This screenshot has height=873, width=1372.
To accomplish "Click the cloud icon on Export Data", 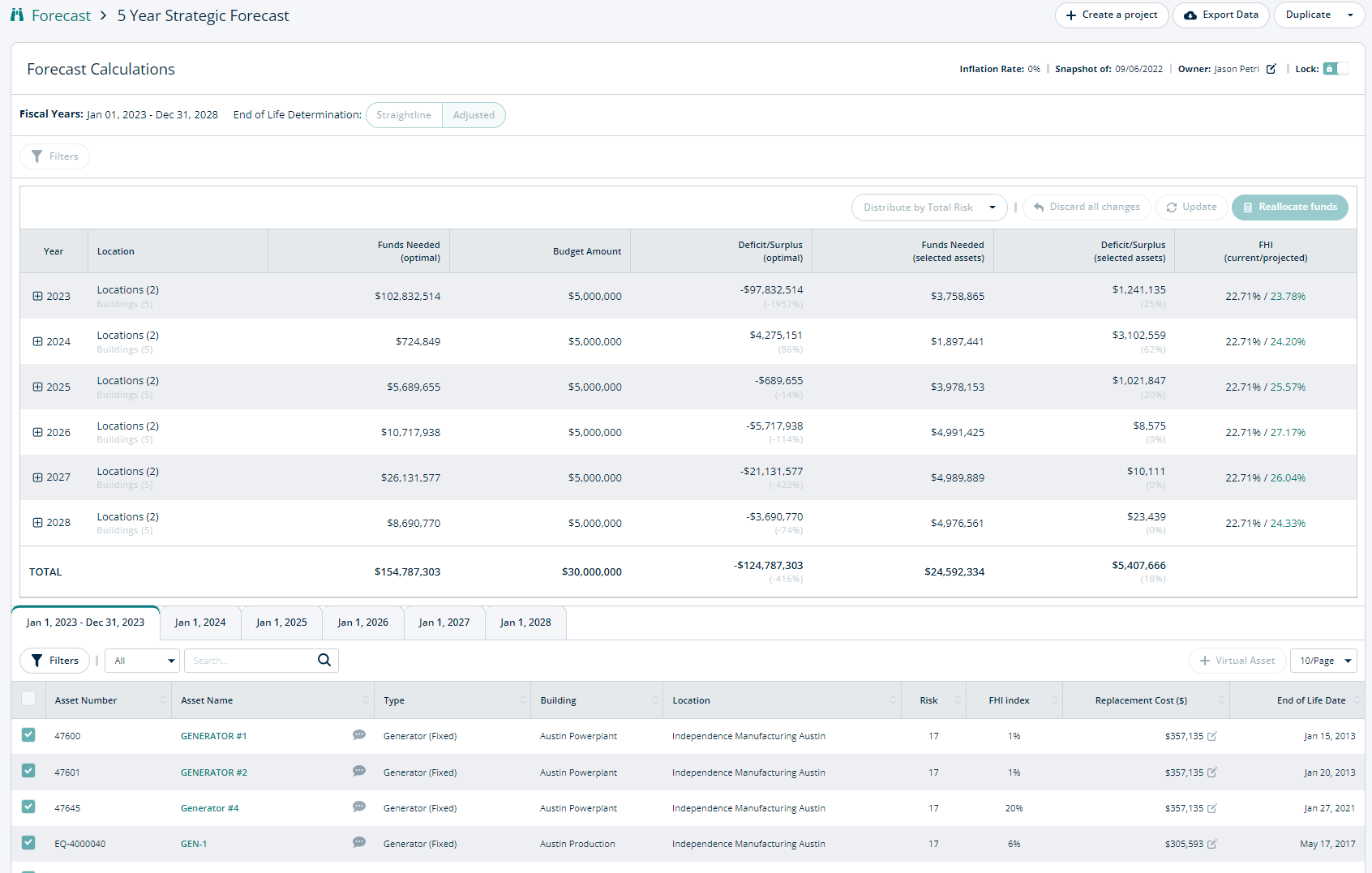I will (x=1190, y=15).
